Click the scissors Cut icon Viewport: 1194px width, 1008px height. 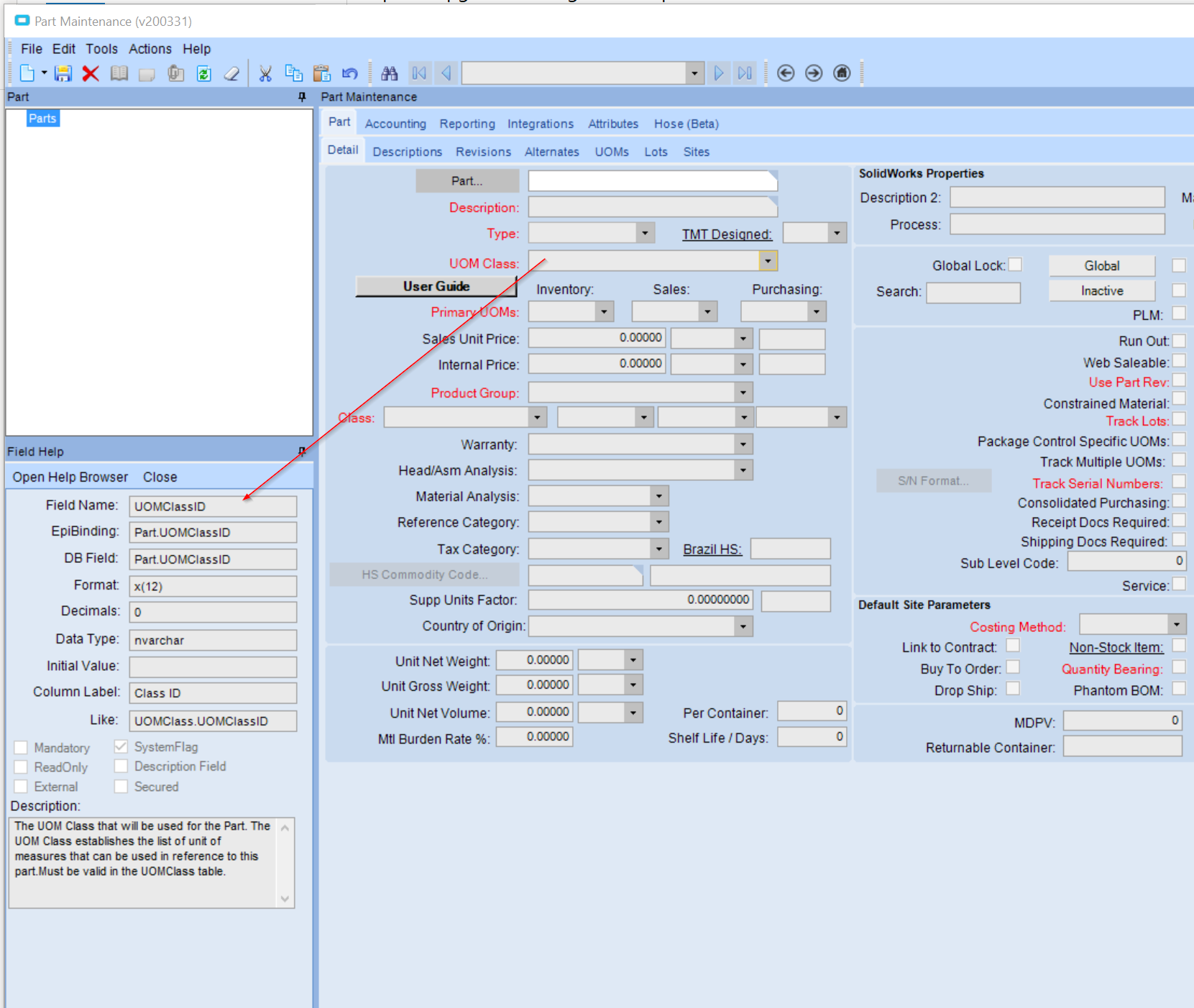point(265,73)
